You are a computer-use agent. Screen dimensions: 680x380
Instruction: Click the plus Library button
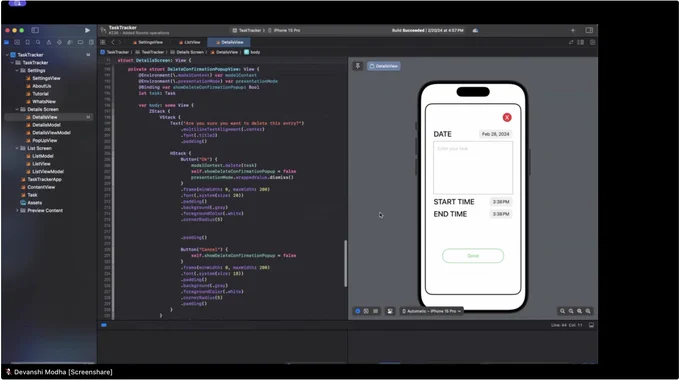[x=573, y=30]
